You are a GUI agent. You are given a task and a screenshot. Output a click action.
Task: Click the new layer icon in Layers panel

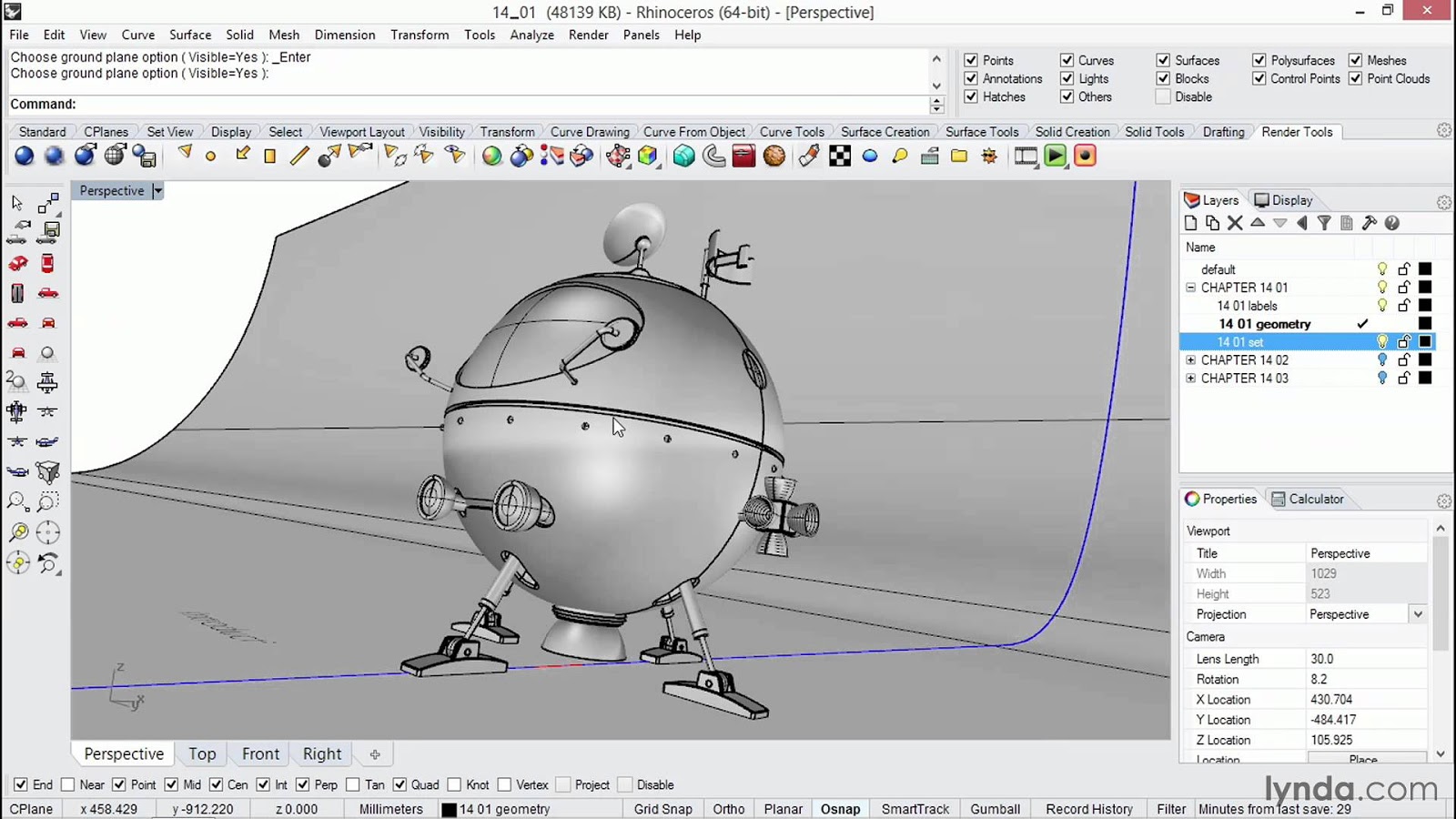pyautogui.click(x=1190, y=223)
